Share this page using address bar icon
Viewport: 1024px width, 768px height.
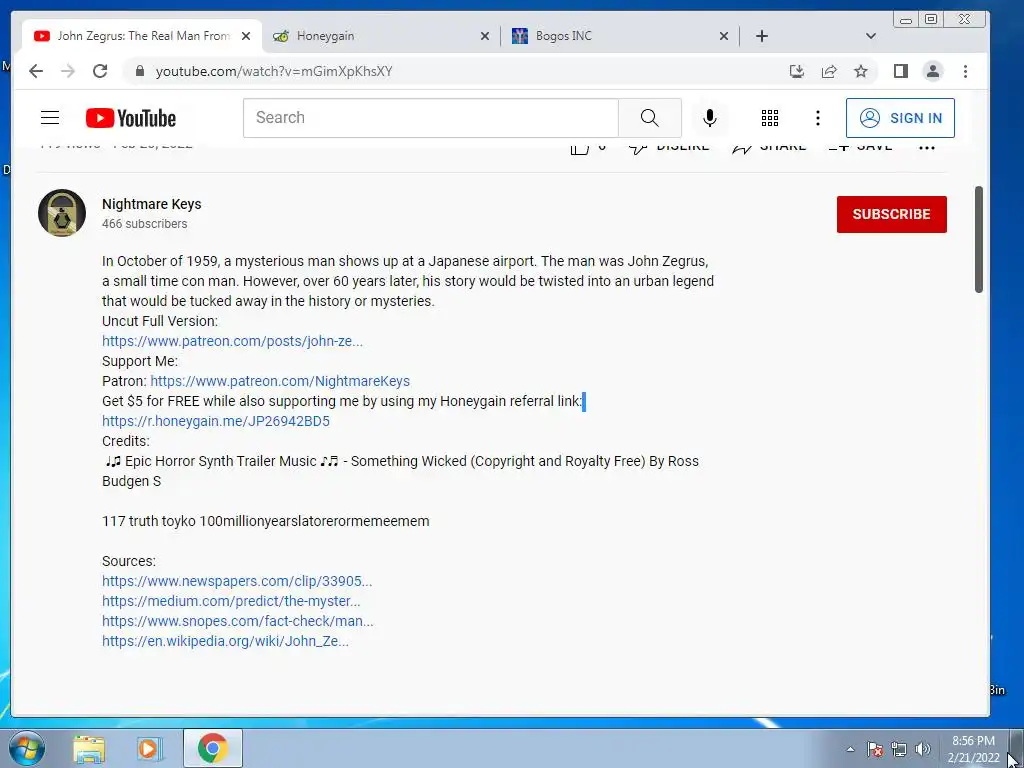[829, 71]
